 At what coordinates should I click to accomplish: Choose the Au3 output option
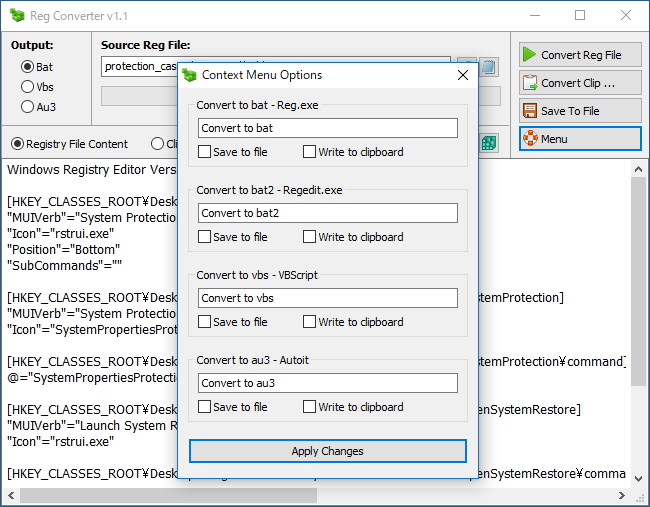pyautogui.click(x=27, y=106)
